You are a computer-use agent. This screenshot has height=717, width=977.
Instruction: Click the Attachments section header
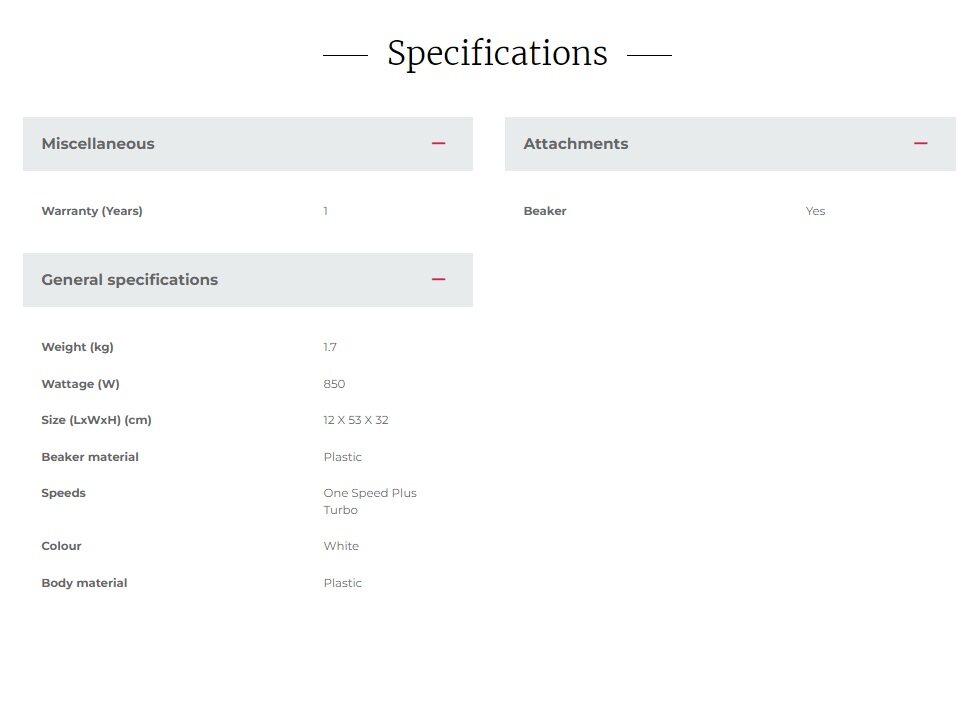pyautogui.click(x=576, y=144)
